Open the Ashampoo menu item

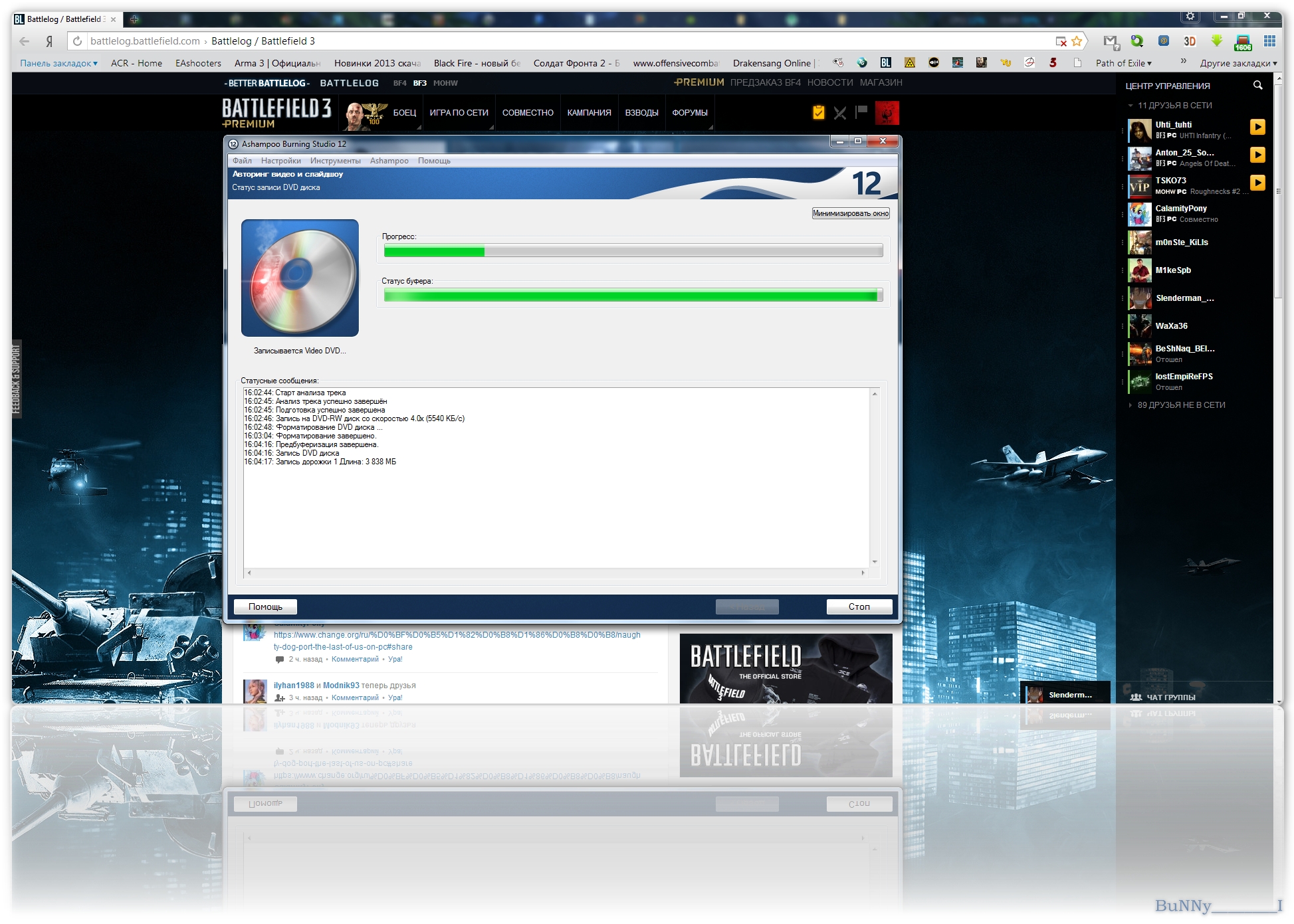coord(389,161)
